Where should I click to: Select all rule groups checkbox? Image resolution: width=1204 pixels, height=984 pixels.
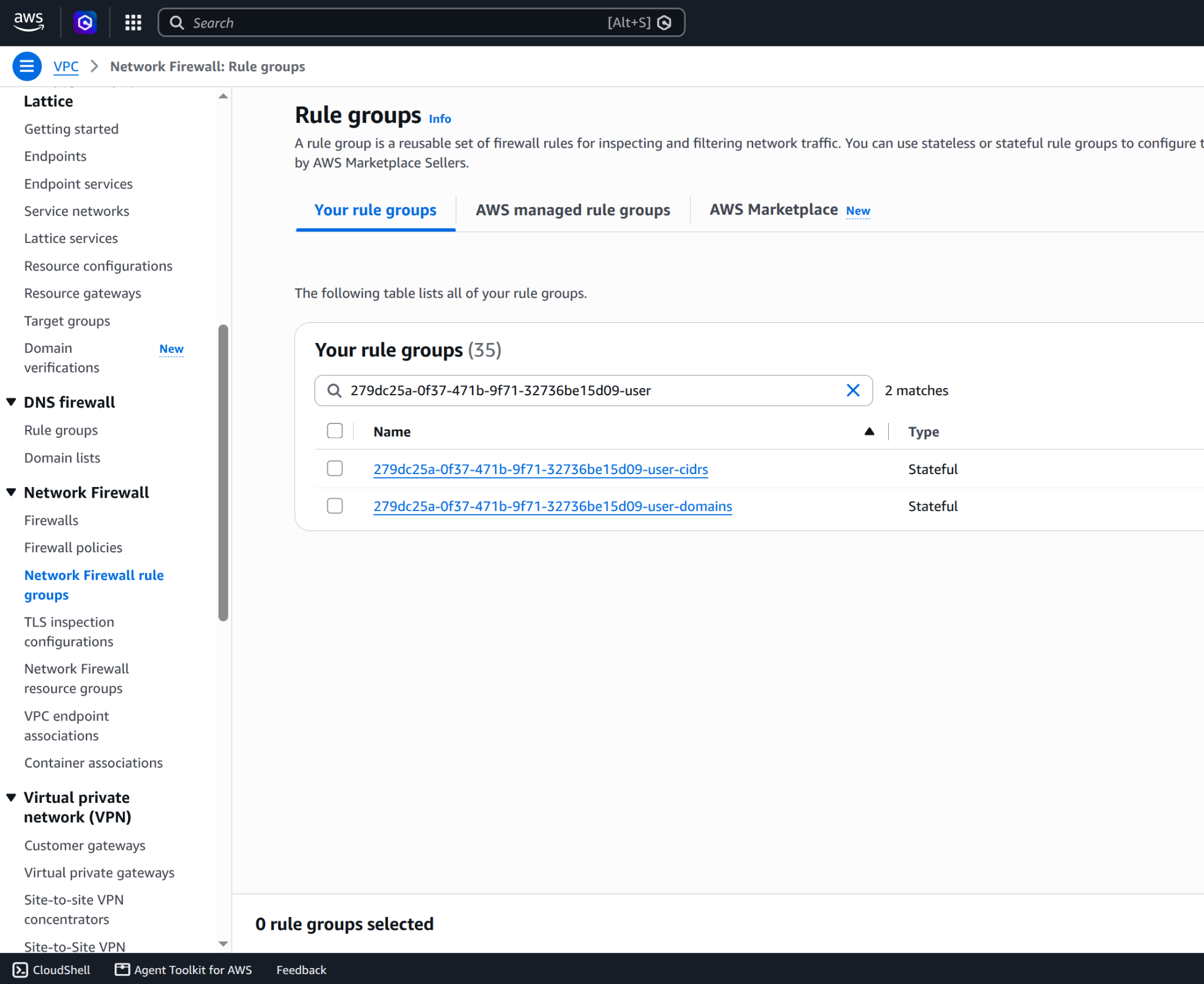335,431
